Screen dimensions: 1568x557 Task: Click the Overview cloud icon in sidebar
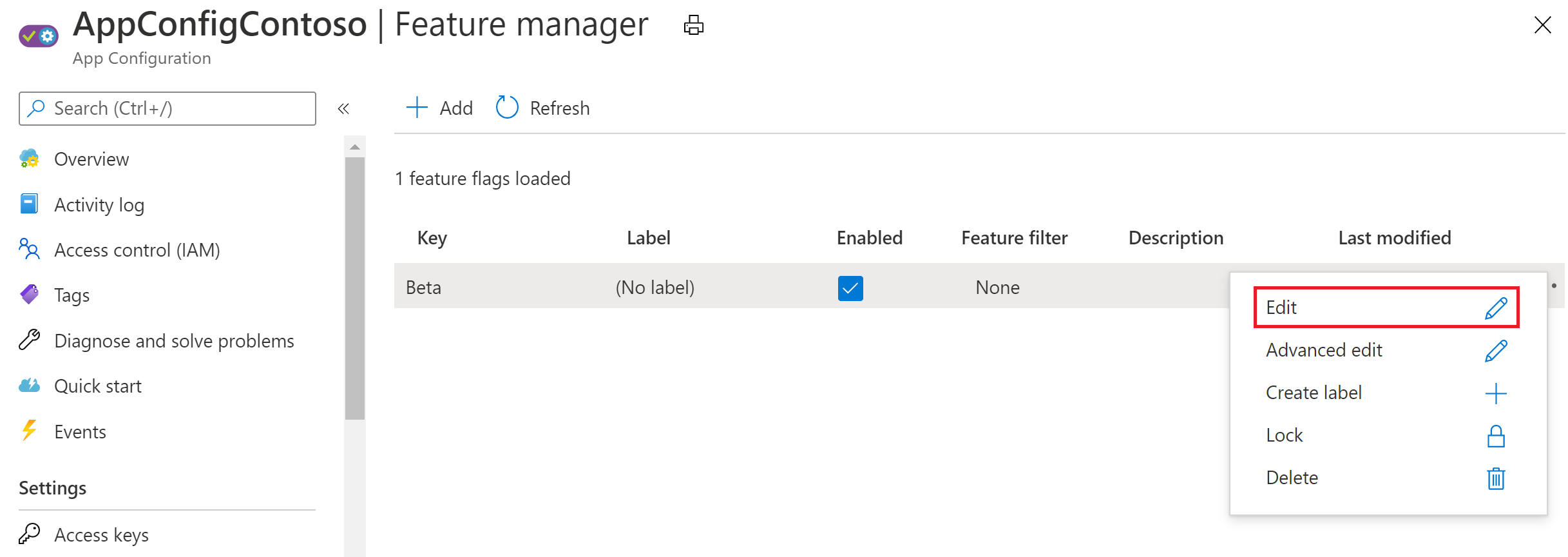[29, 159]
